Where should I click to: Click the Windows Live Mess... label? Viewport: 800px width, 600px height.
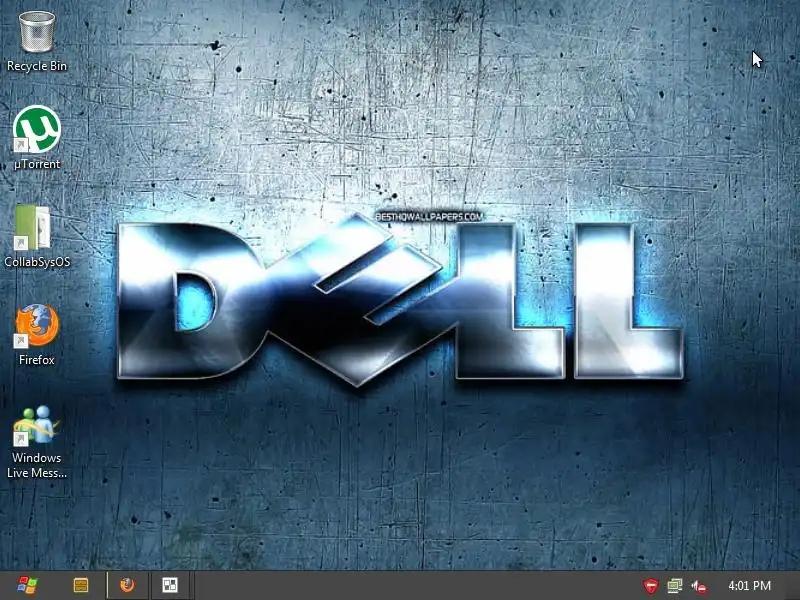(x=37, y=465)
